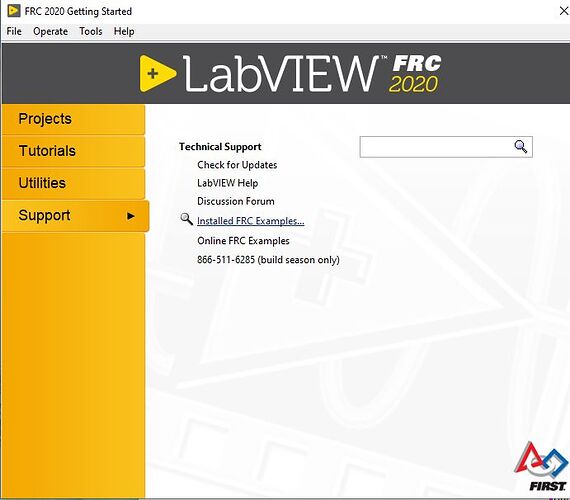Open Installed FRC Examples link

250,221
